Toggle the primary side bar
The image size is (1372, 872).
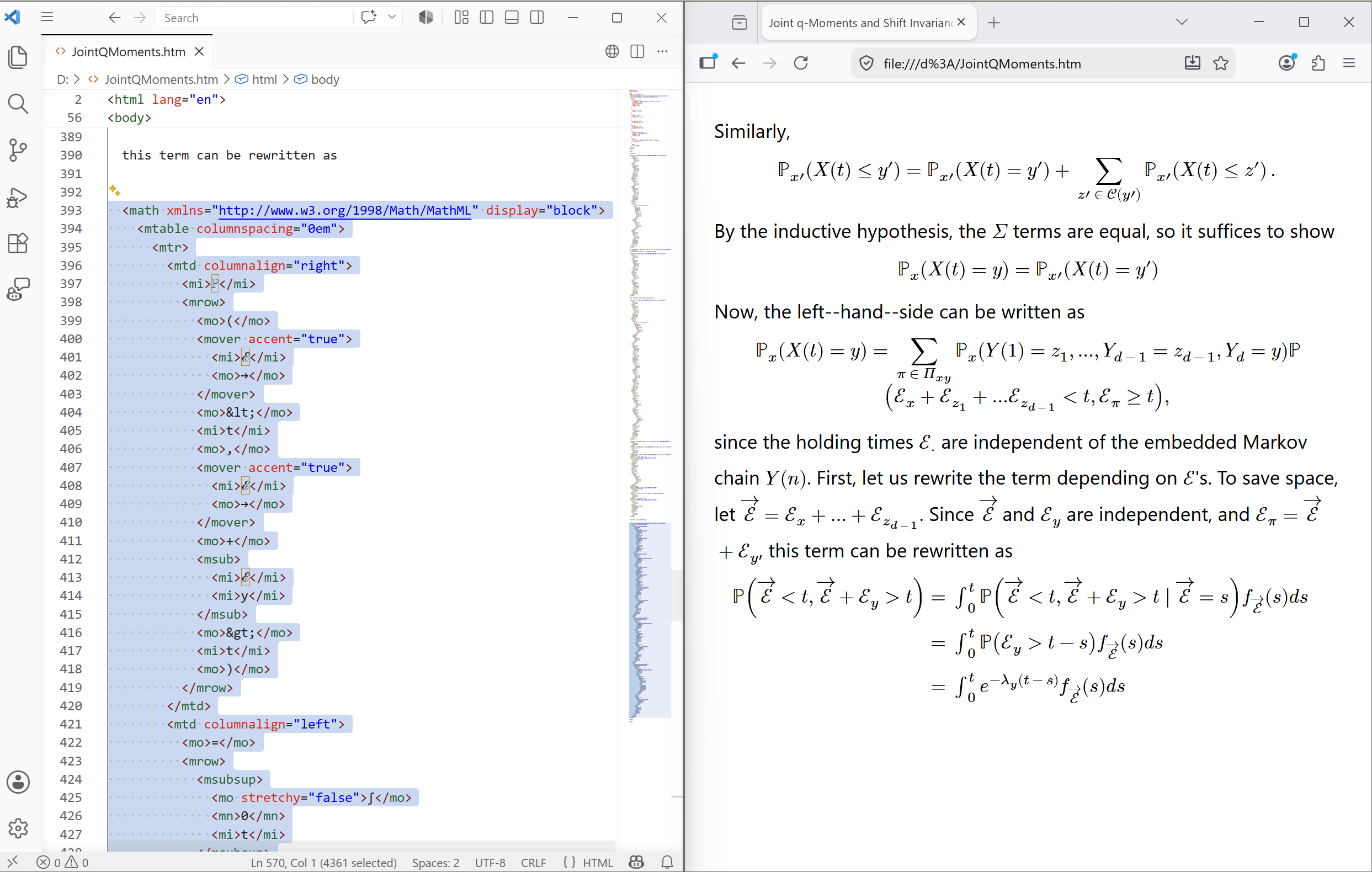487,18
